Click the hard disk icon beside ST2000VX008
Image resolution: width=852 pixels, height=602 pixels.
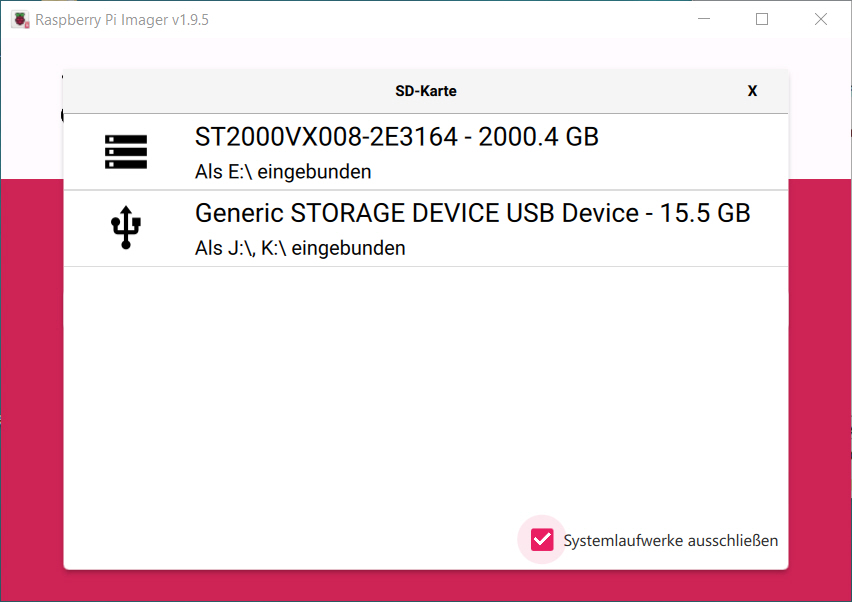[126, 152]
